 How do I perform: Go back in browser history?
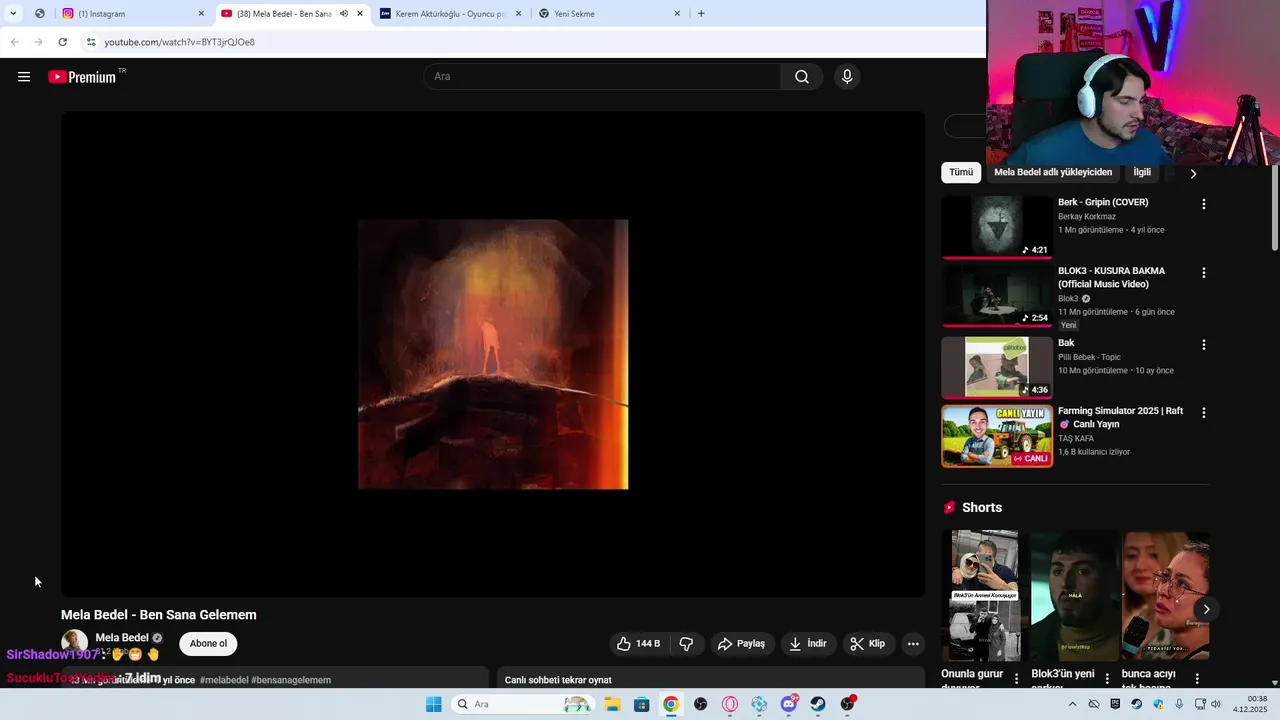pos(14,42)
